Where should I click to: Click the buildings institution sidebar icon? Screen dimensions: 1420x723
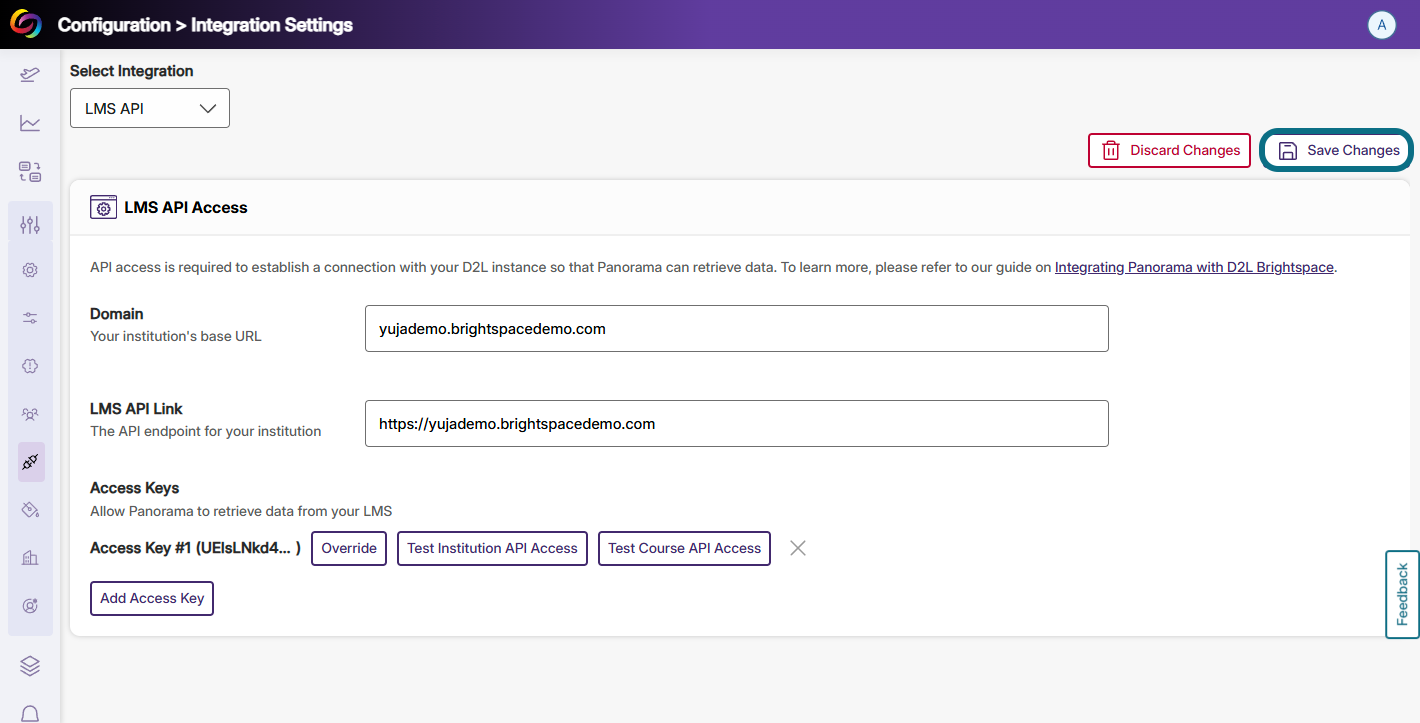click(30, 558)
